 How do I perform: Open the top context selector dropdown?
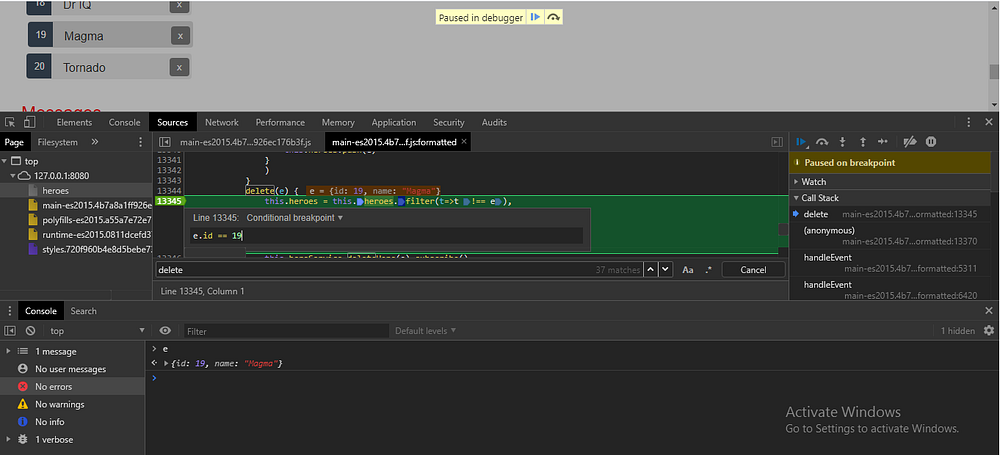tap(98, 331)
